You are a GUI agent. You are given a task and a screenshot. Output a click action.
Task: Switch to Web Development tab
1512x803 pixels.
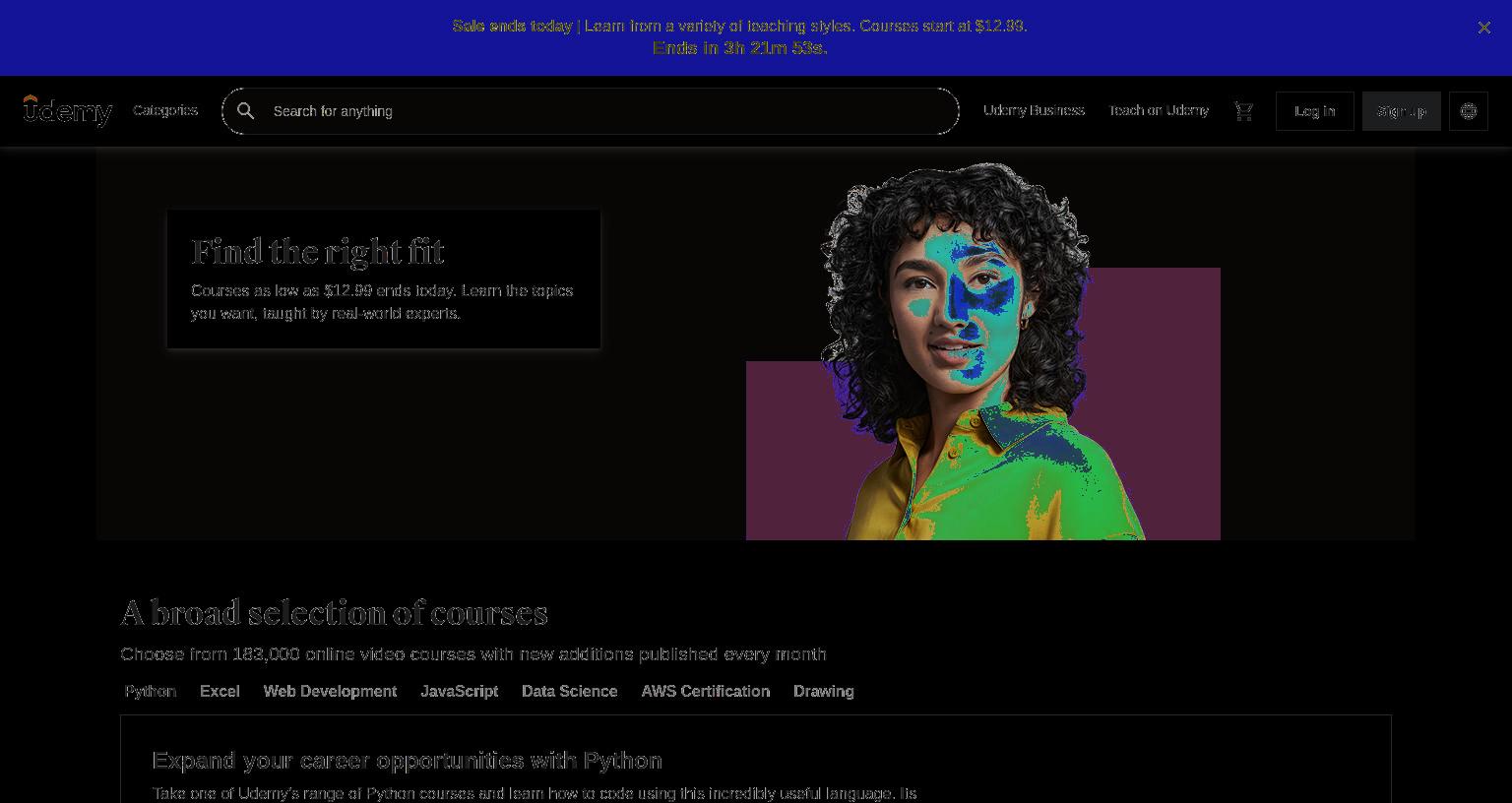tap(330, 691)
